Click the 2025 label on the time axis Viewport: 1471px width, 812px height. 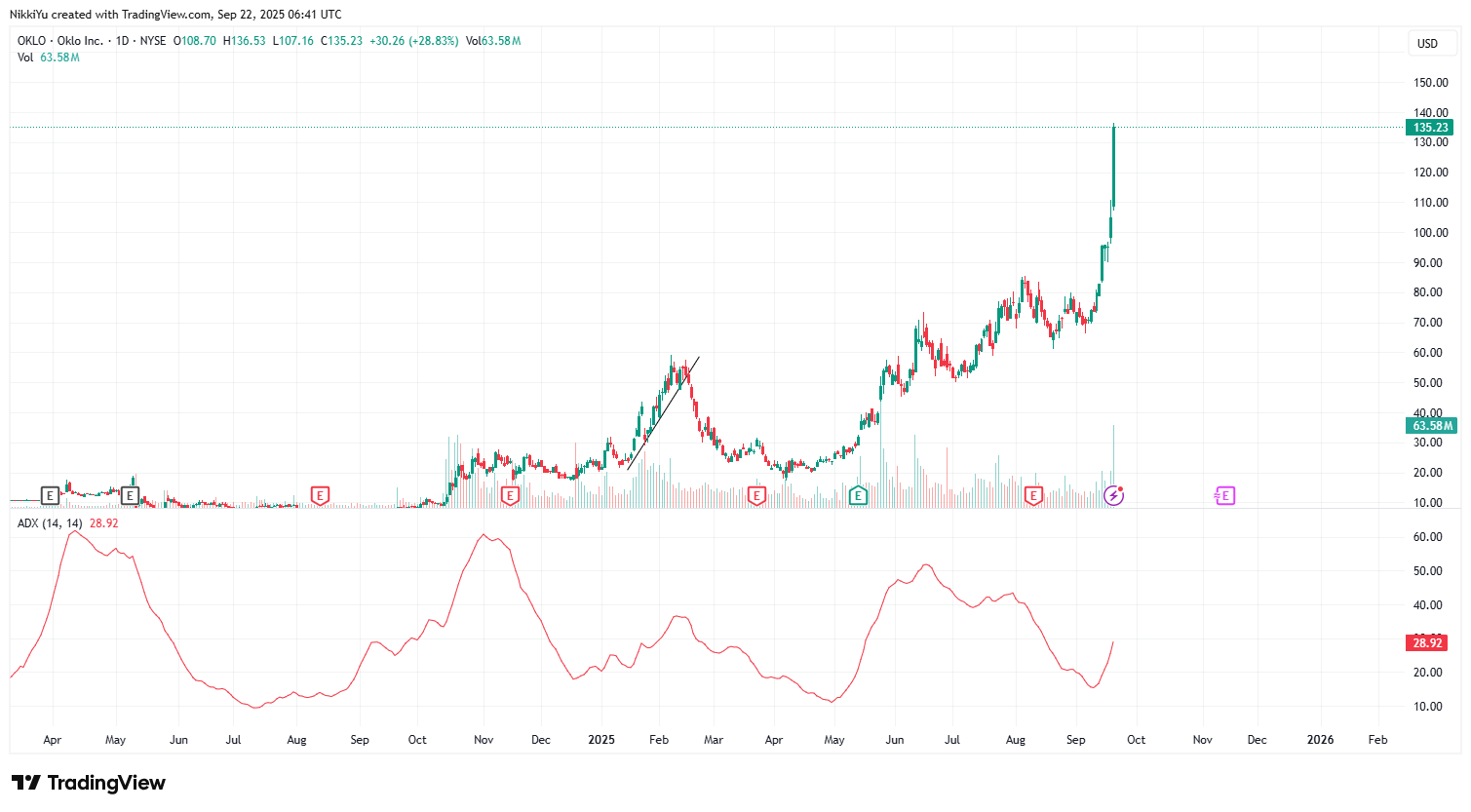pyautogui.click(x=601, y=740)
